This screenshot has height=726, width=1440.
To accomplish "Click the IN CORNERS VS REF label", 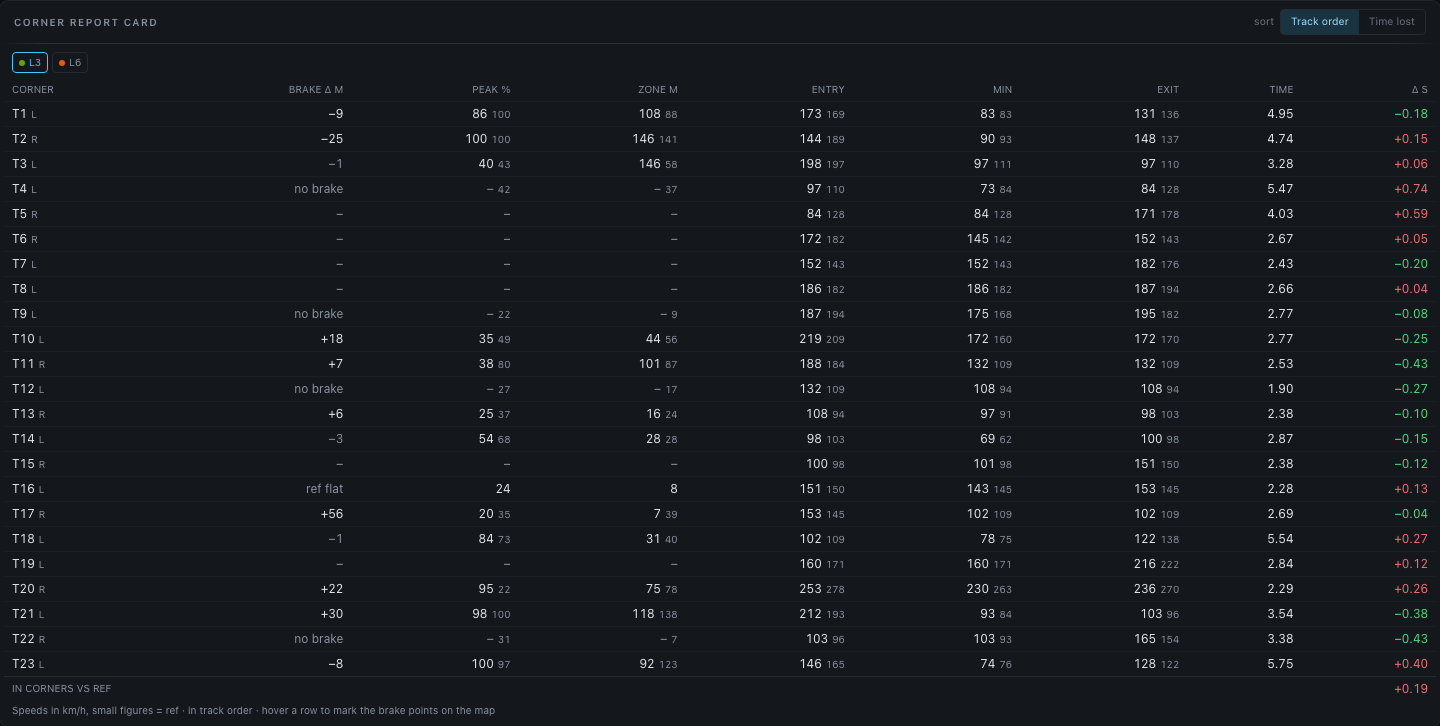I will [x=62, y=689].
